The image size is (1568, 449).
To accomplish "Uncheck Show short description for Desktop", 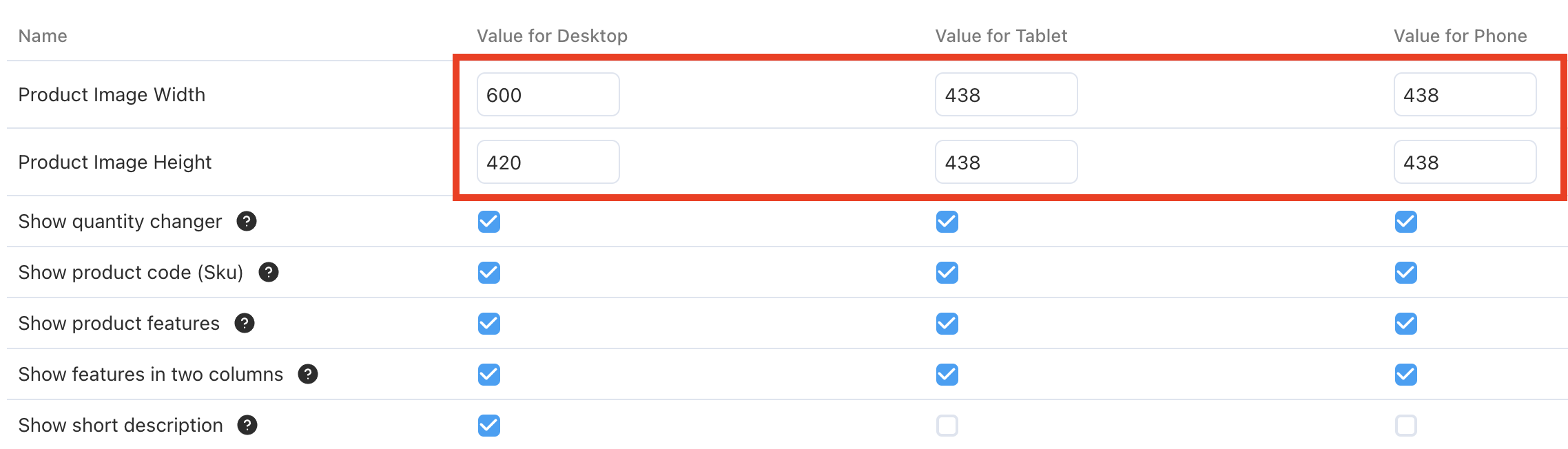I will tap(489, 426).
